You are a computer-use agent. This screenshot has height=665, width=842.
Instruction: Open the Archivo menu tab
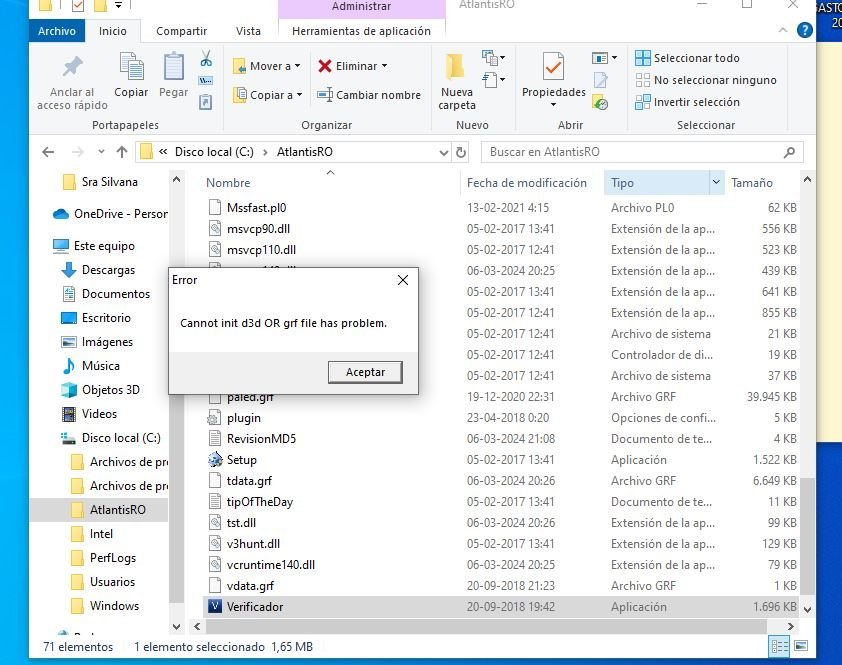click(x=57, y=31)
